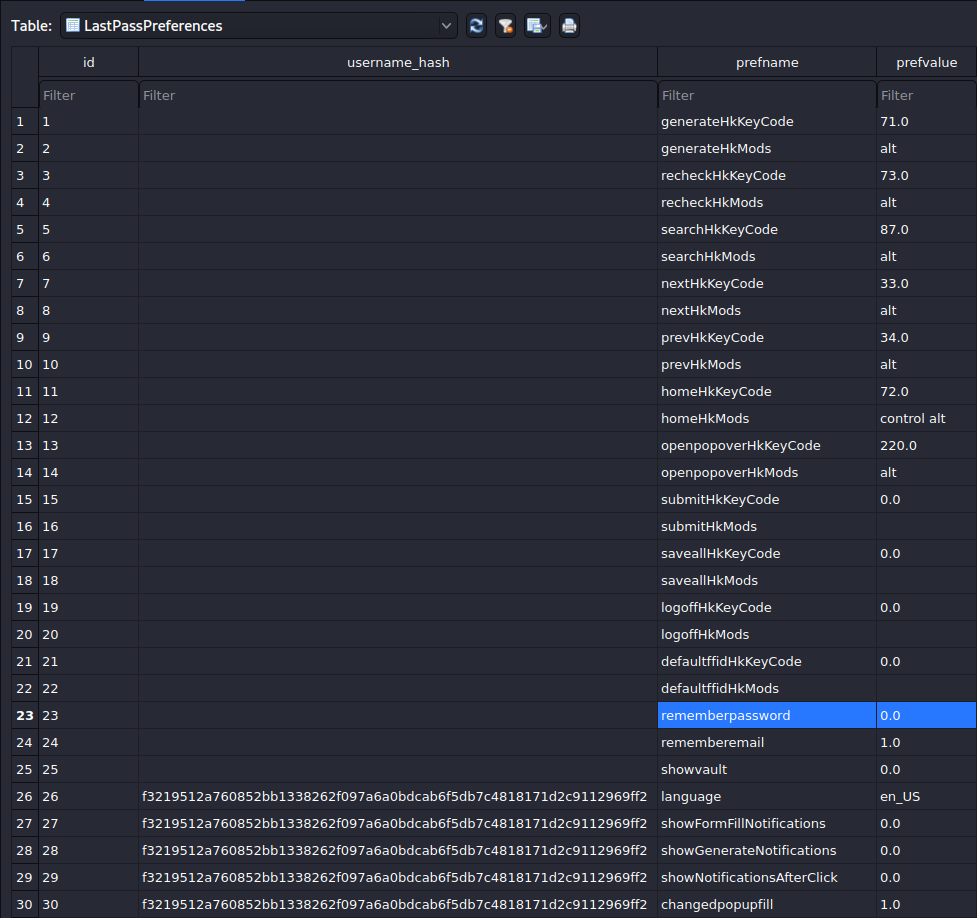Viewport: 977px width, 918px height.
Task: Clear all column filters
Action: (505, 25)
